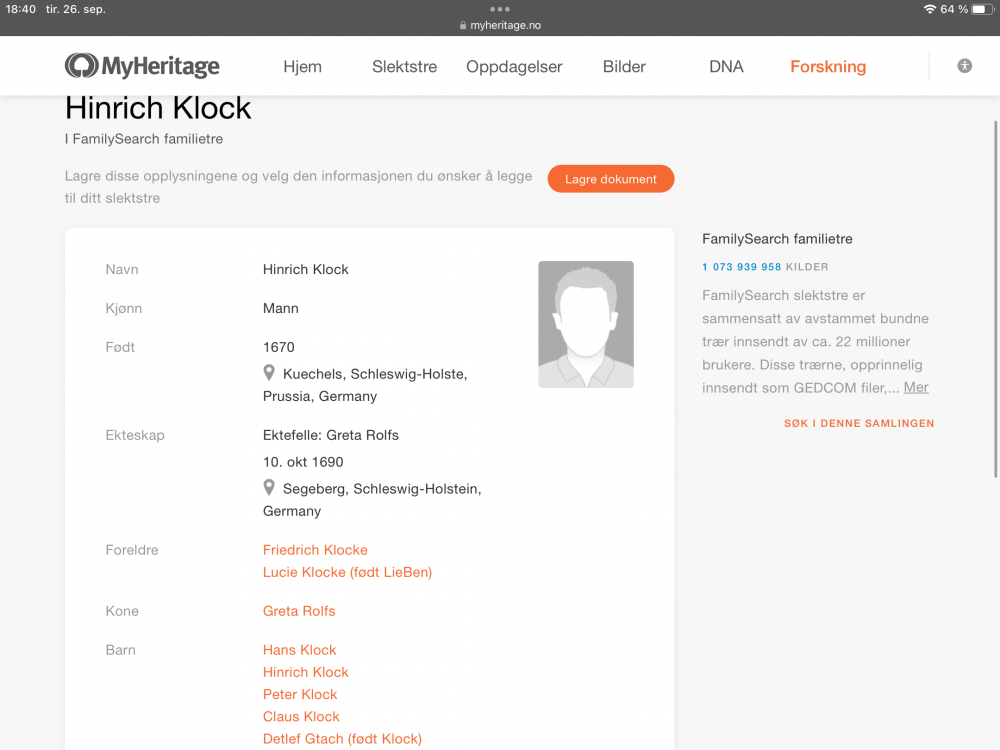This screenshot has height=750, width=1000.
Task: Open parent Friedrich Klocke's record
Action: coord(315,550)
